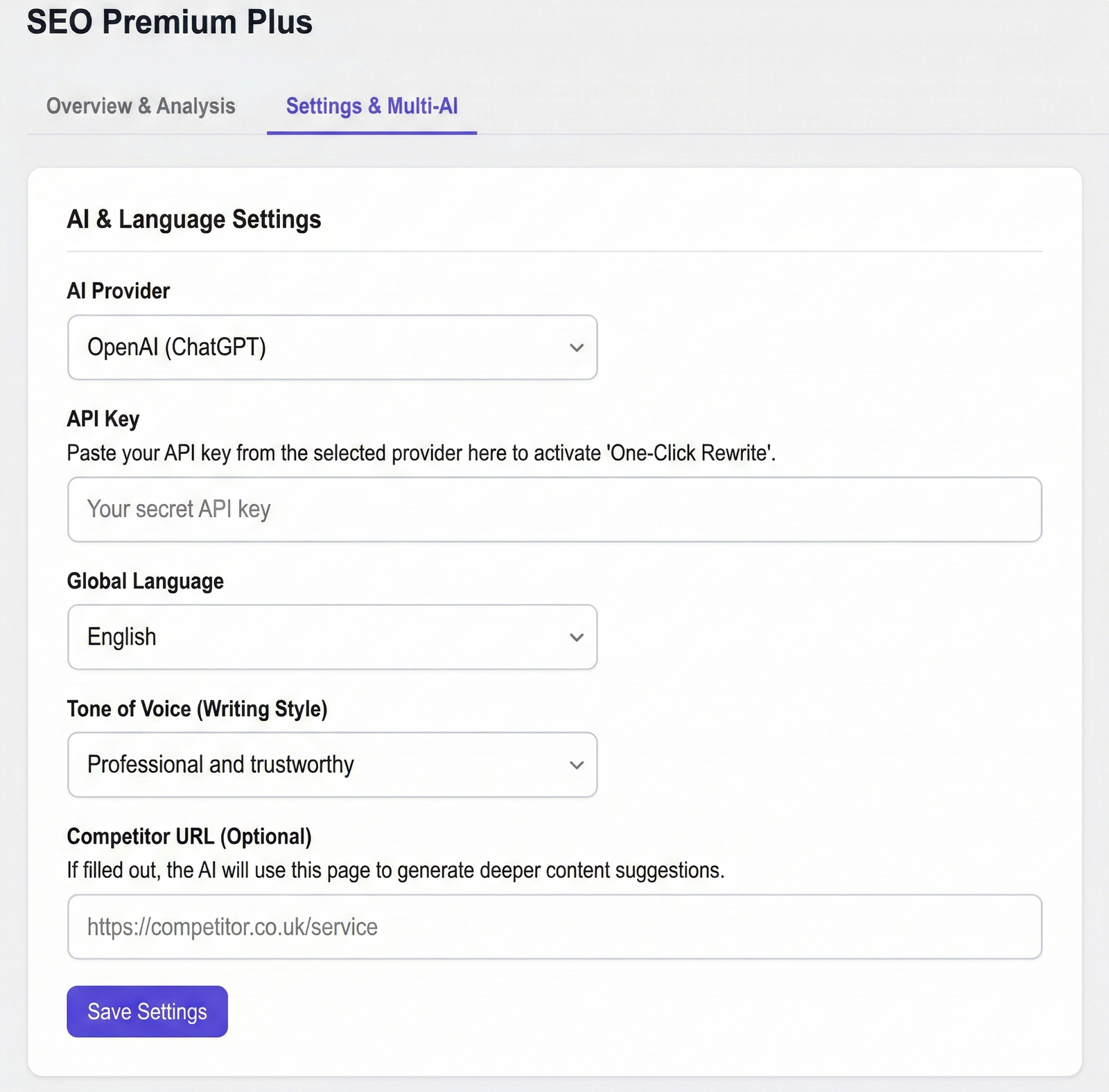
Task: Click the deeper content suggestions help text
Action: [x=395, y=870]
